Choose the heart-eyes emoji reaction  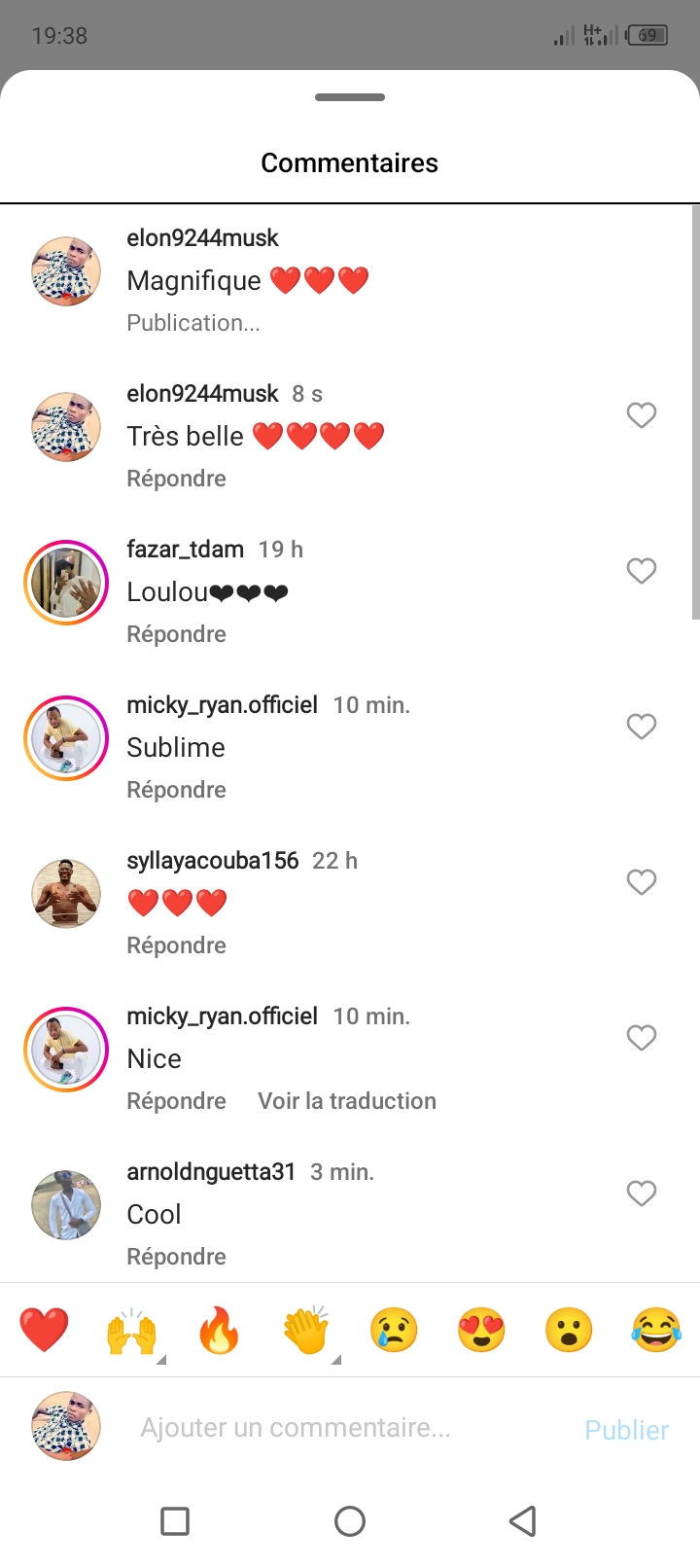(481, 1330)
